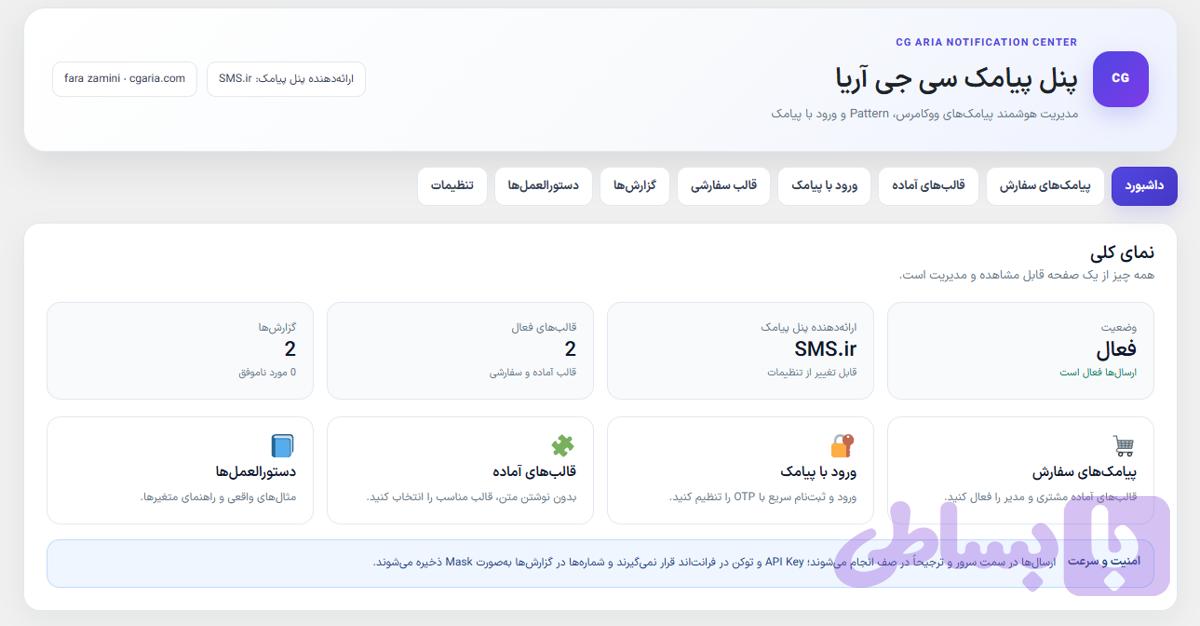Screen dimensions: 1200x626
Task: Click the blue book icon for دستورالعمل‌ها
Action: click(x=284, y=446)
